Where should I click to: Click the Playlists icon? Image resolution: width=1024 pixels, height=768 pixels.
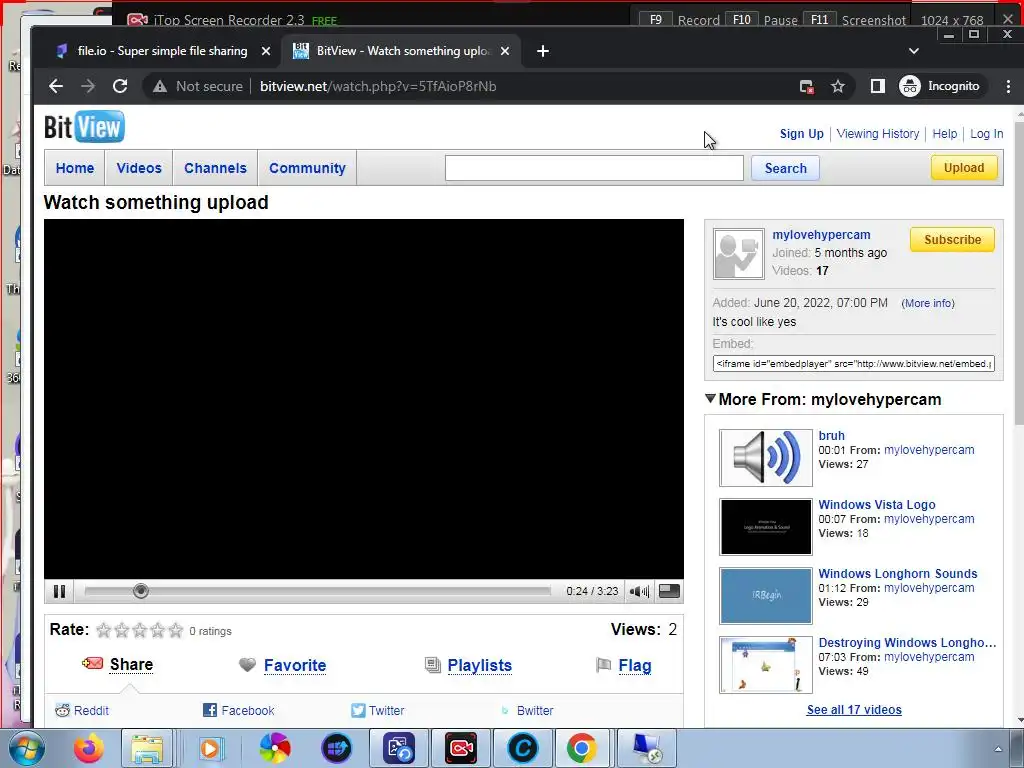point(432,665)
